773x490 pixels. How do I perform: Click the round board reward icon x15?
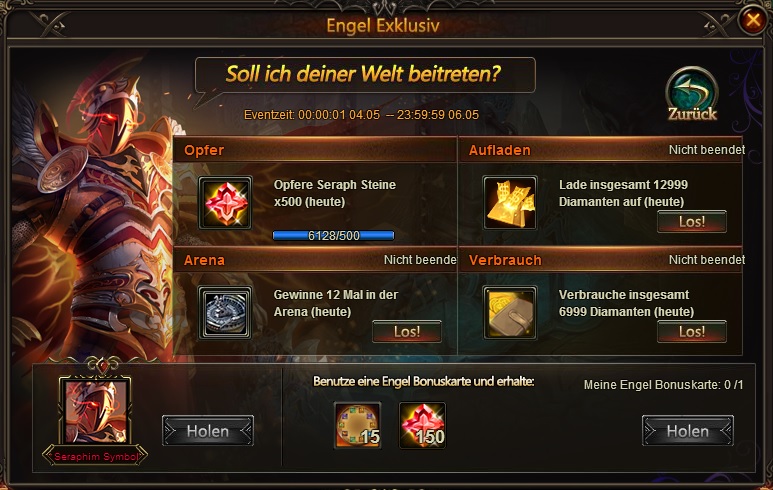click(357, 425)
